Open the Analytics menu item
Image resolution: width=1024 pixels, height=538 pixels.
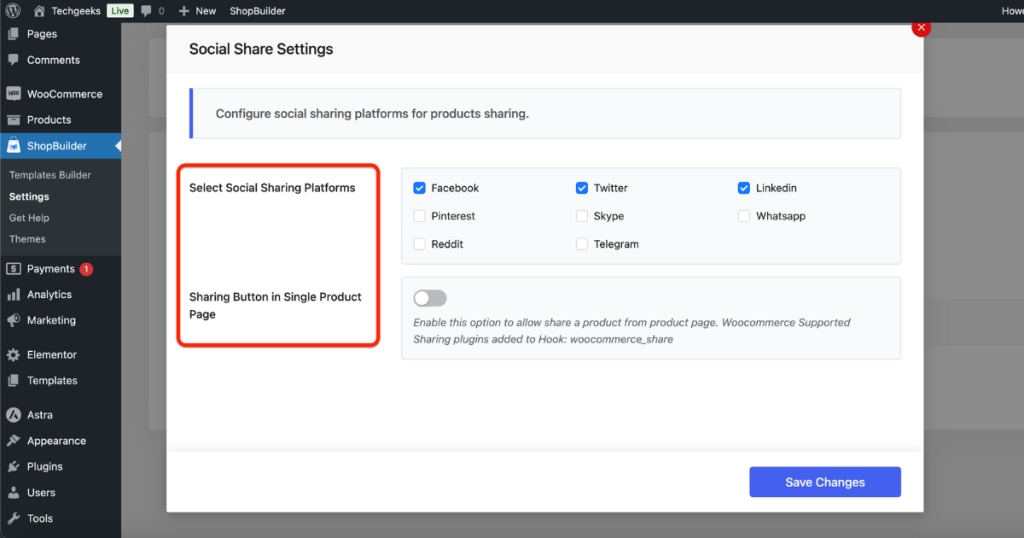tap(60, 294)
